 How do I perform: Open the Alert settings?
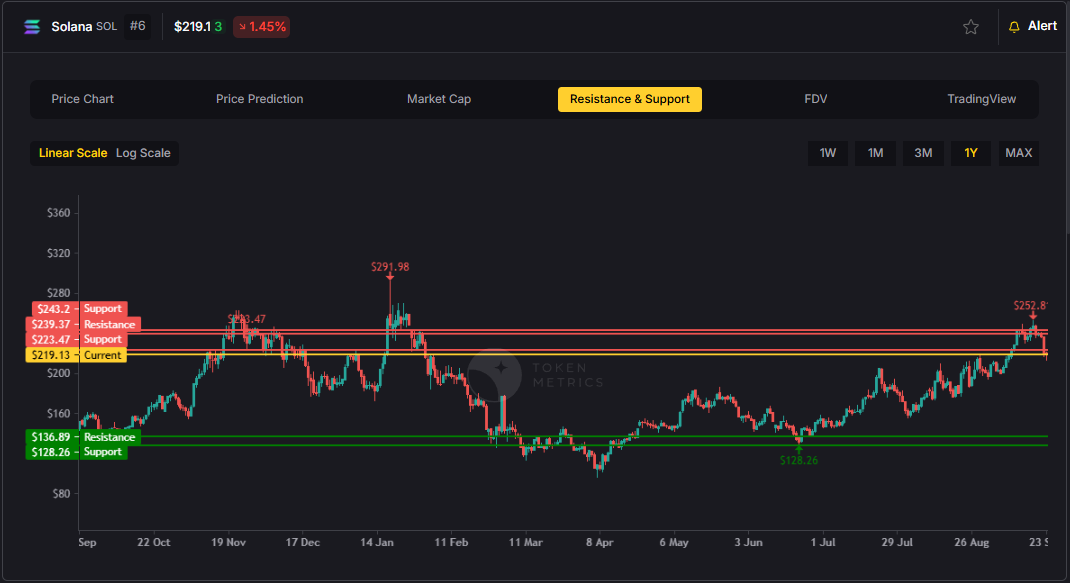[x=1032, y=27]
